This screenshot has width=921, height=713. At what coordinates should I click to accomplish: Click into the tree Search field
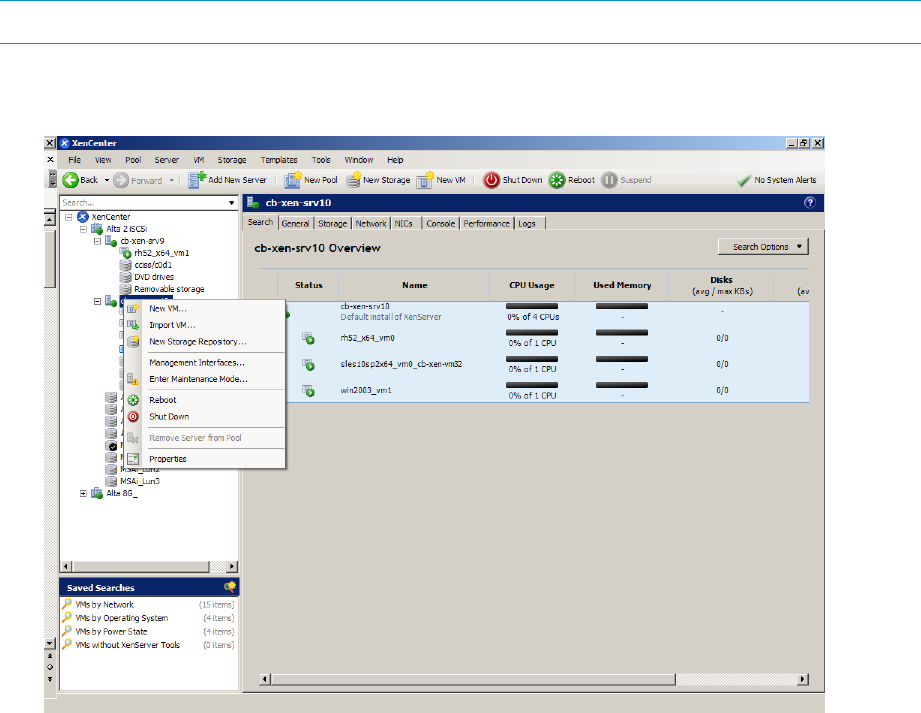(143, 203)
